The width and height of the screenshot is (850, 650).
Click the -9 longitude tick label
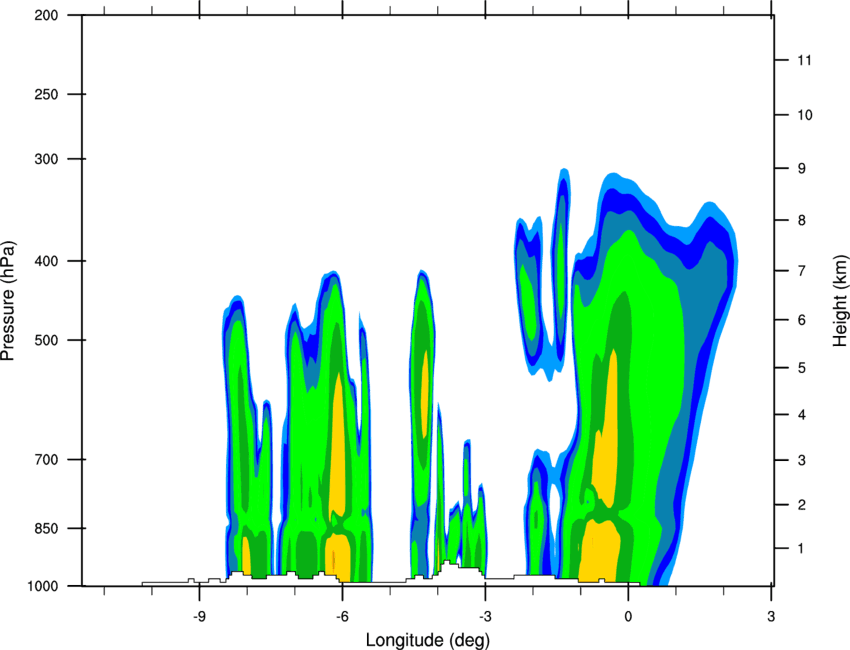[199, 617]
